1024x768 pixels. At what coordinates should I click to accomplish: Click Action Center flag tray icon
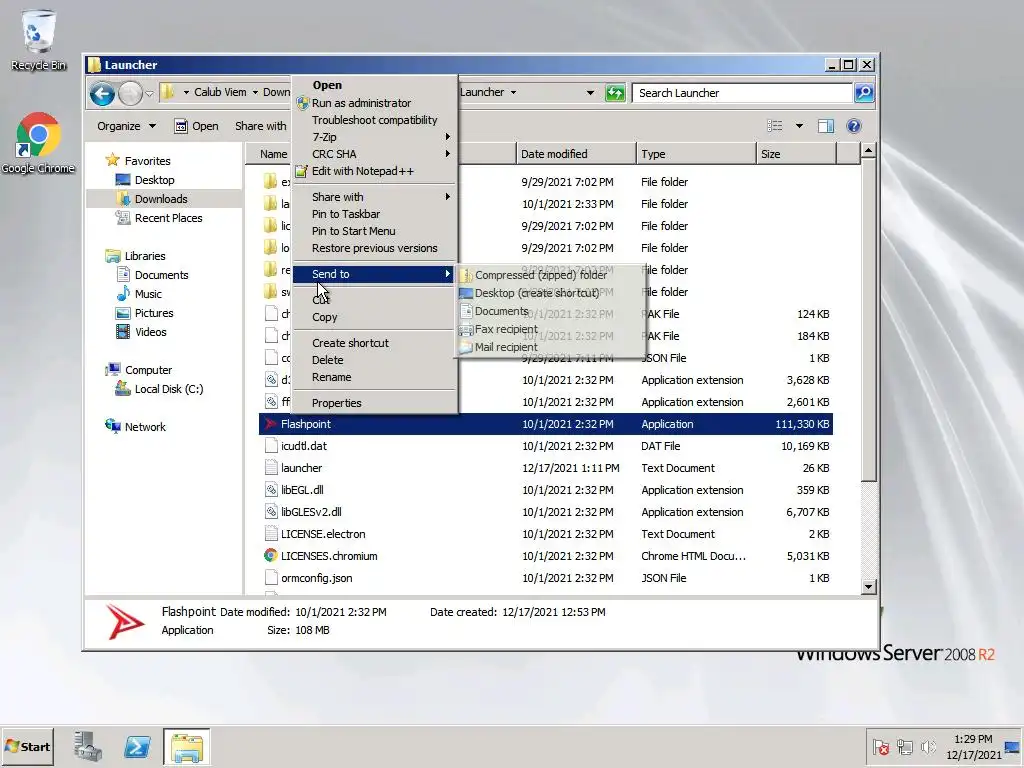[881, 746]
